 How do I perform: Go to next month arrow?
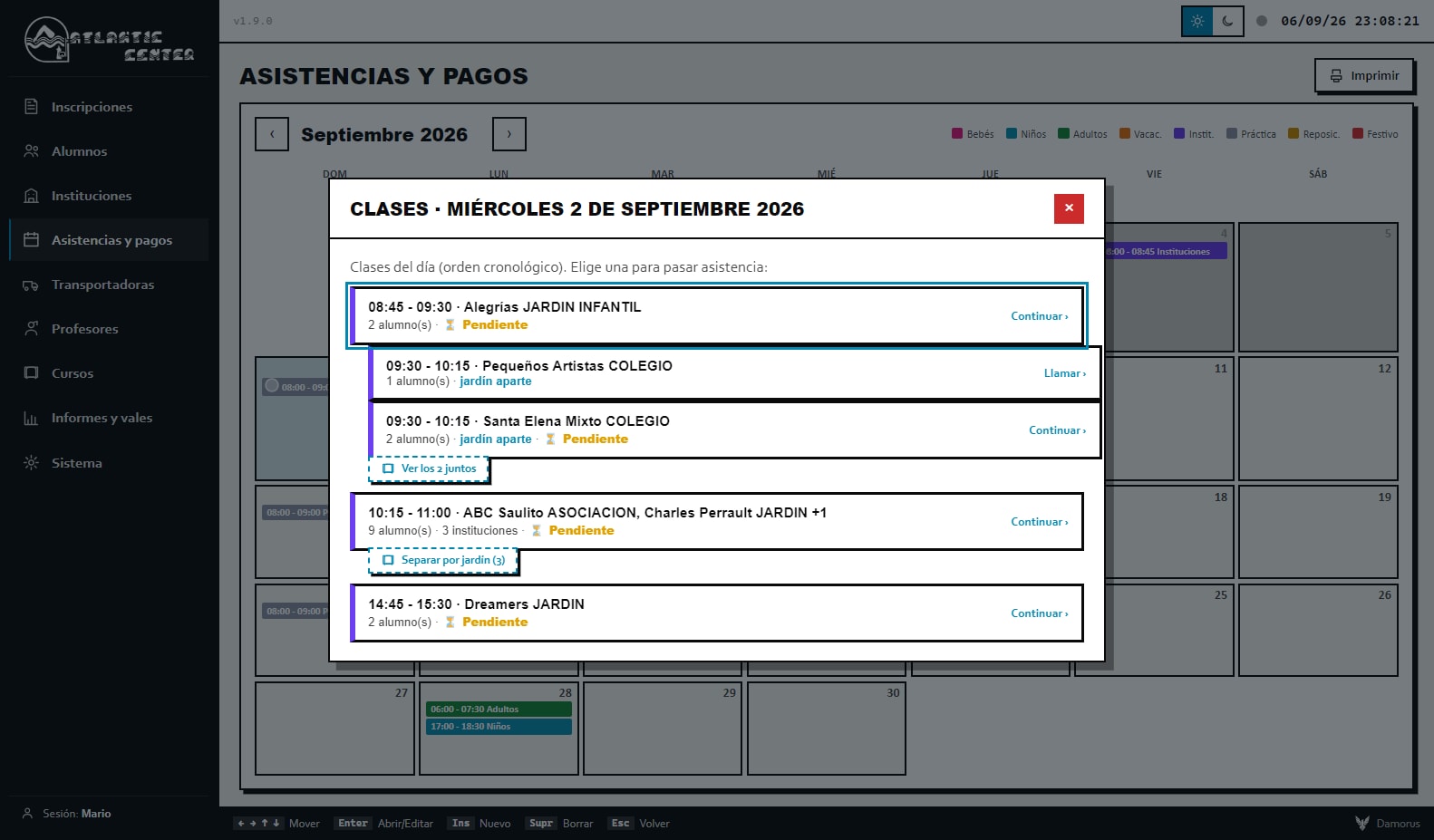[509, 134]
